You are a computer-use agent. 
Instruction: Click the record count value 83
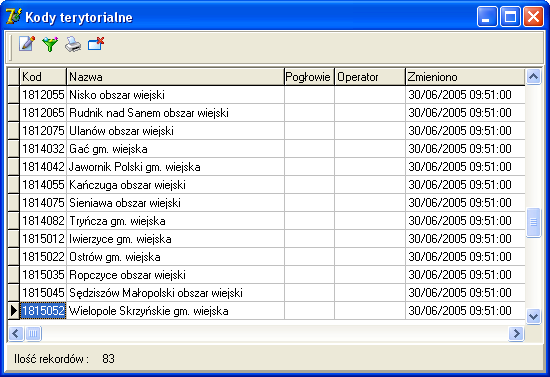click(x=108, y=359)
